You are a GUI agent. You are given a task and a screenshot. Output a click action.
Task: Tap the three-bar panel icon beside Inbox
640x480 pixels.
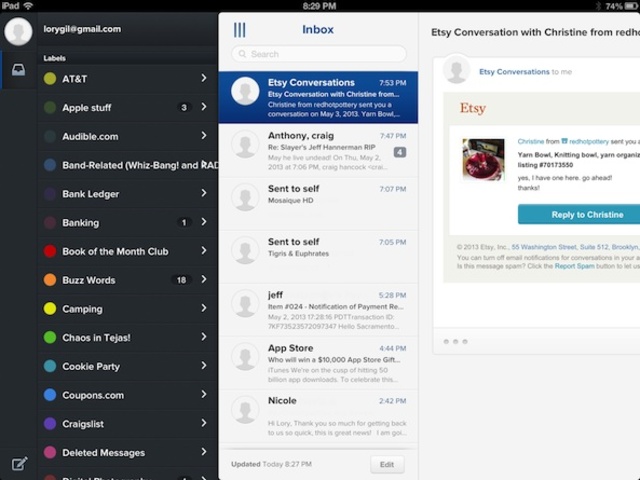(240, 30)
